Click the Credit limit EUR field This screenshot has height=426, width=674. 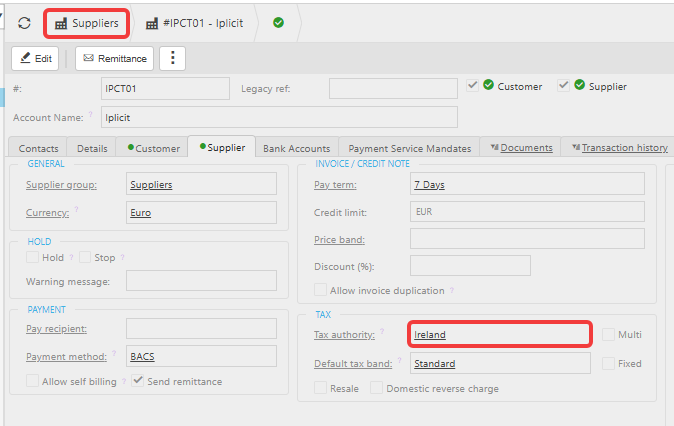[527, 212]
